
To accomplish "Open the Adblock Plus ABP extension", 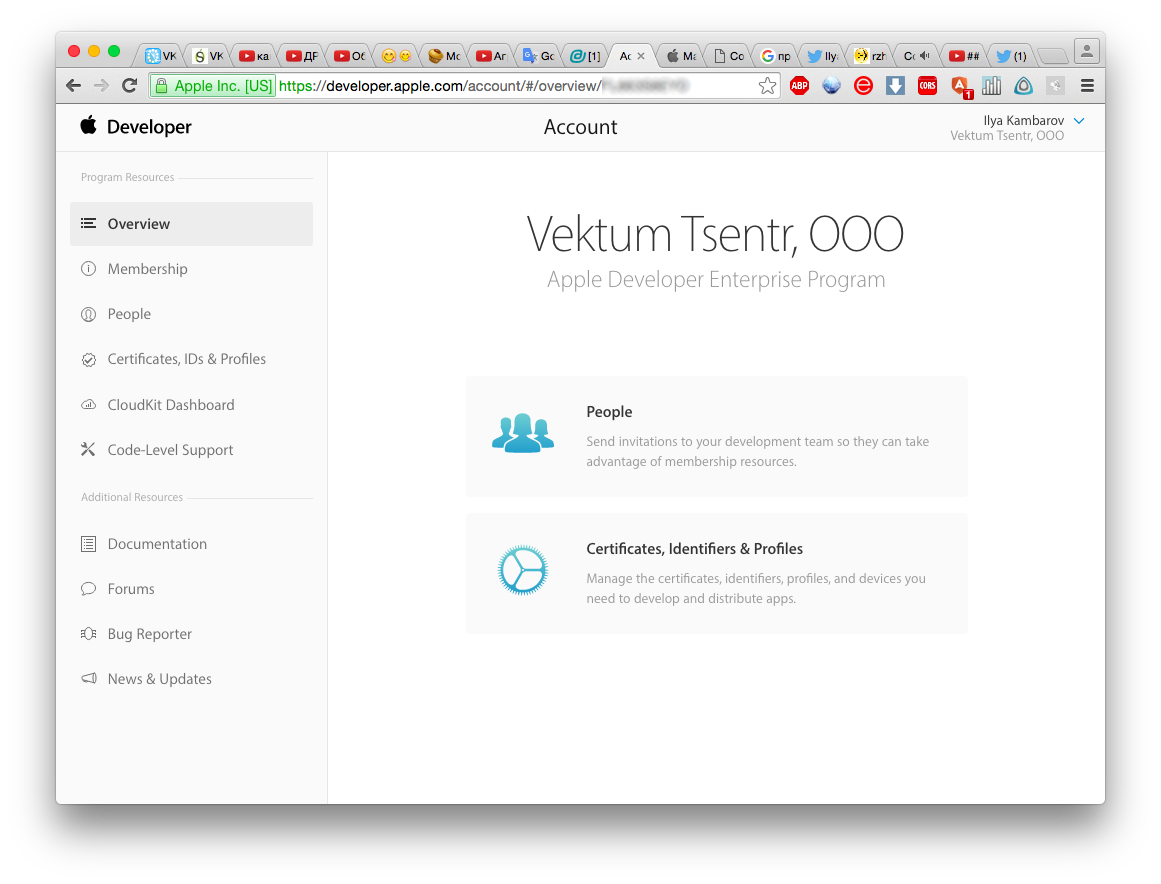I will coord(800,86).
